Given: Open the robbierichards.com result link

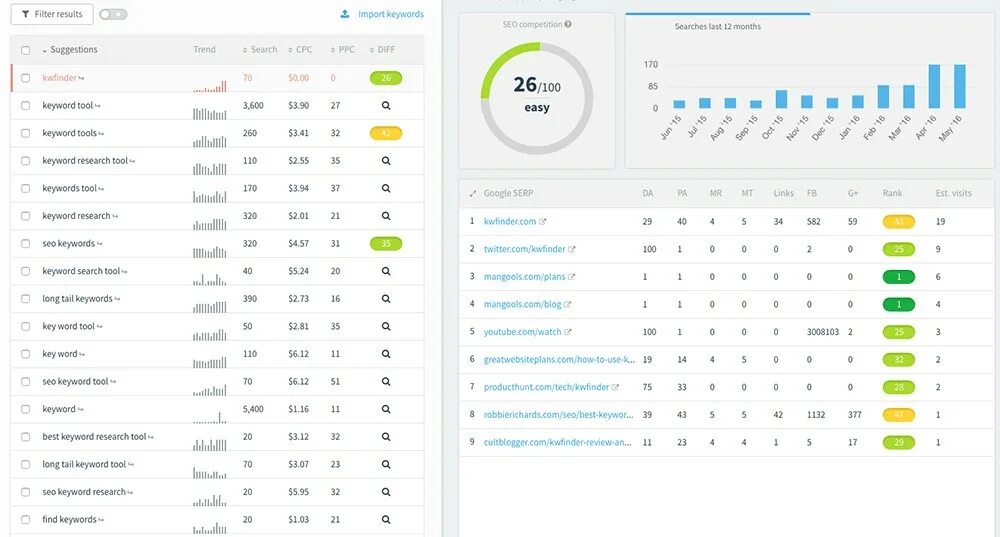Looking at the screenshot, I should [x=559, y=415].
